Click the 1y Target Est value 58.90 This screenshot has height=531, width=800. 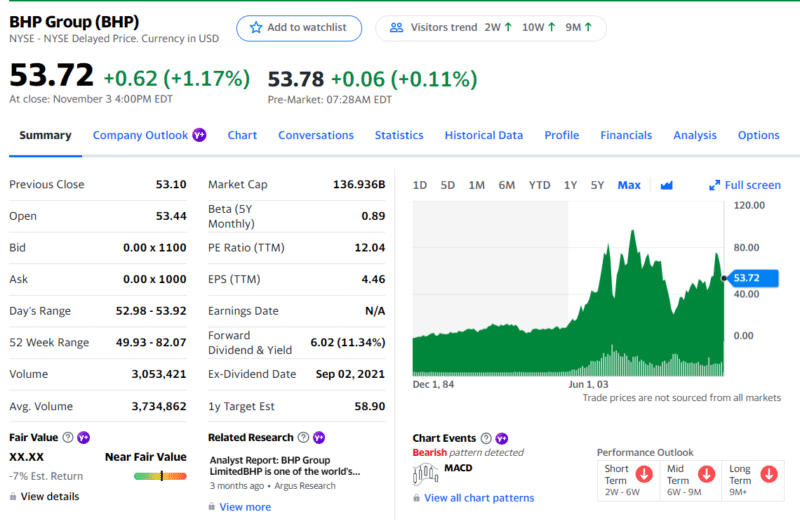(370, 406)
